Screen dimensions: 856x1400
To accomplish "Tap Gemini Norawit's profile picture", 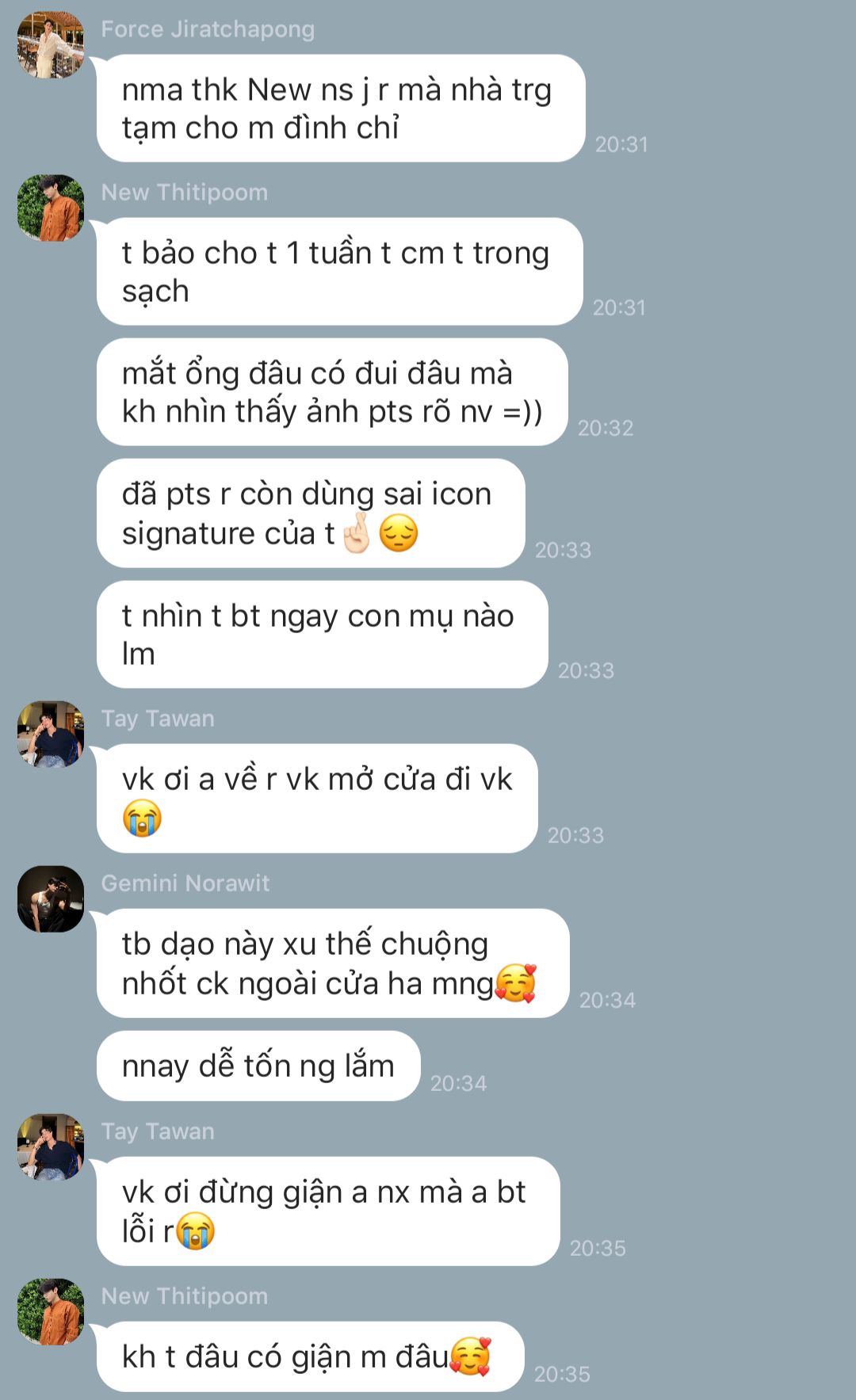I will tap(51, 898).
